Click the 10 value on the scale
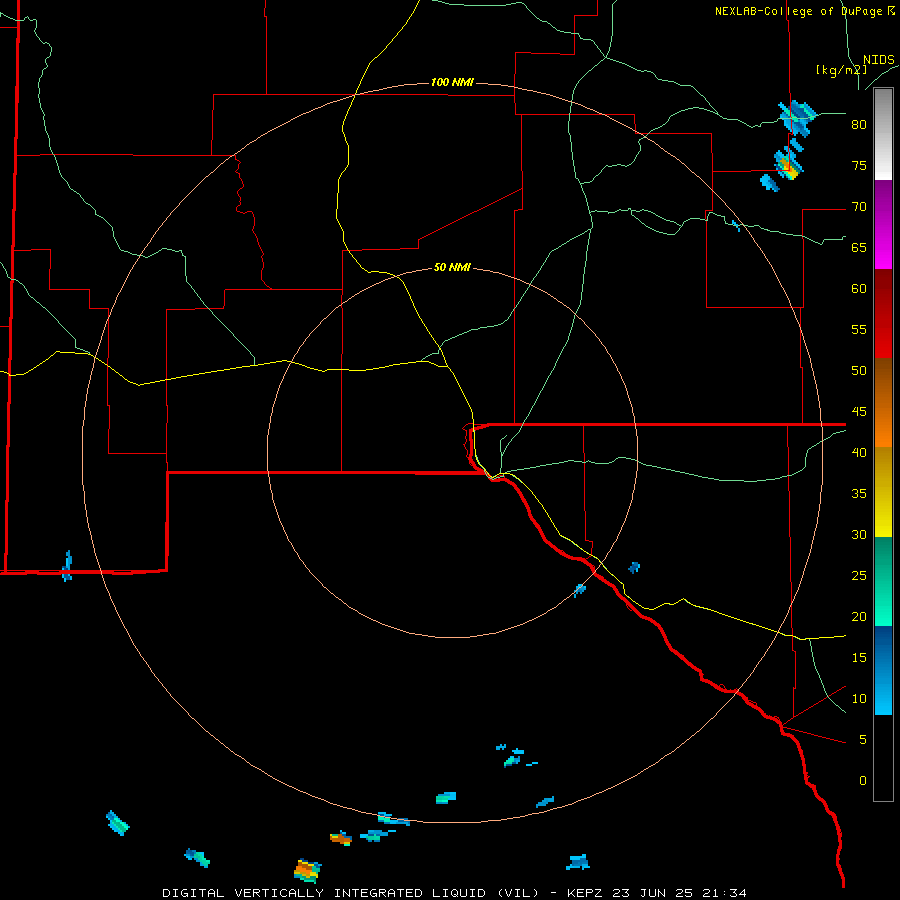900x900 pixels. [859, 699]
